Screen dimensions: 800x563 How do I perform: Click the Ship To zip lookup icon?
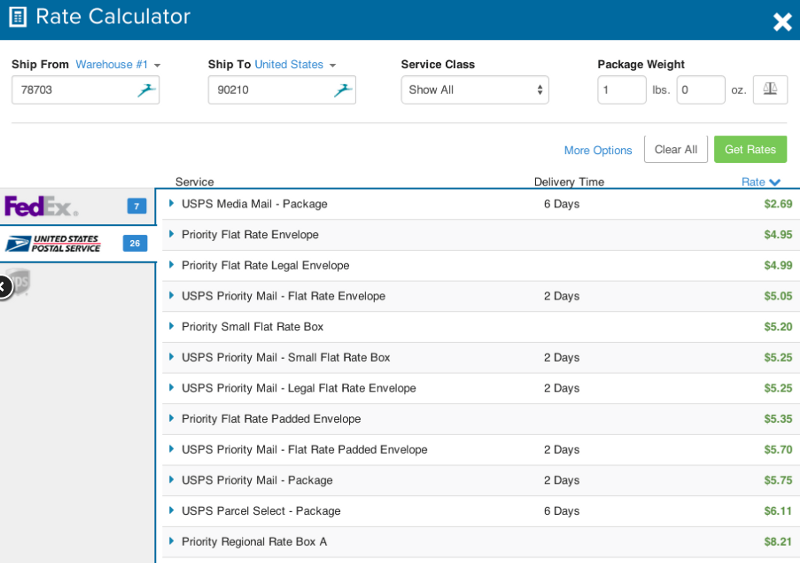point(342,90)
